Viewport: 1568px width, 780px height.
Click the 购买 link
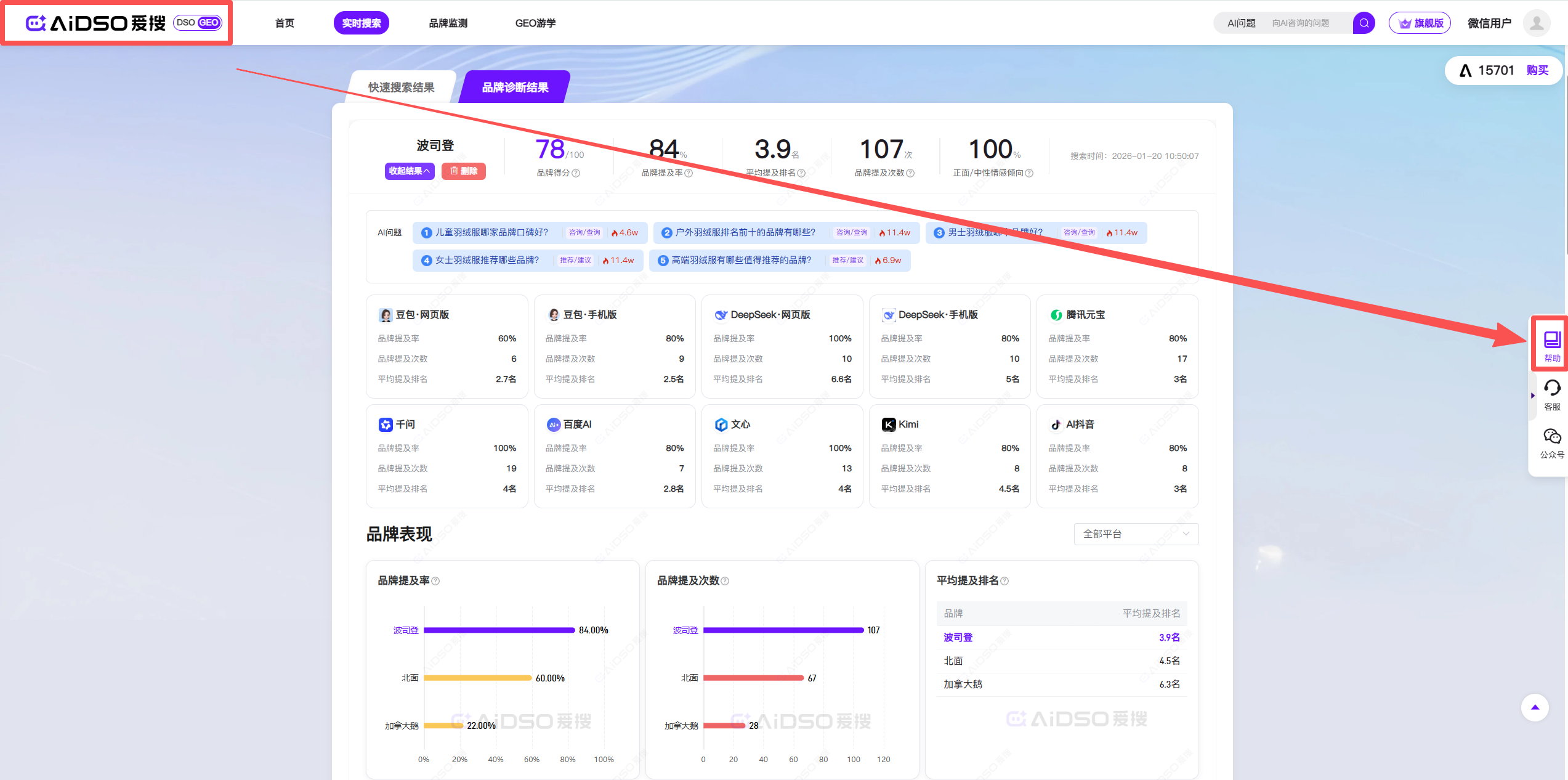[1537, 70]
